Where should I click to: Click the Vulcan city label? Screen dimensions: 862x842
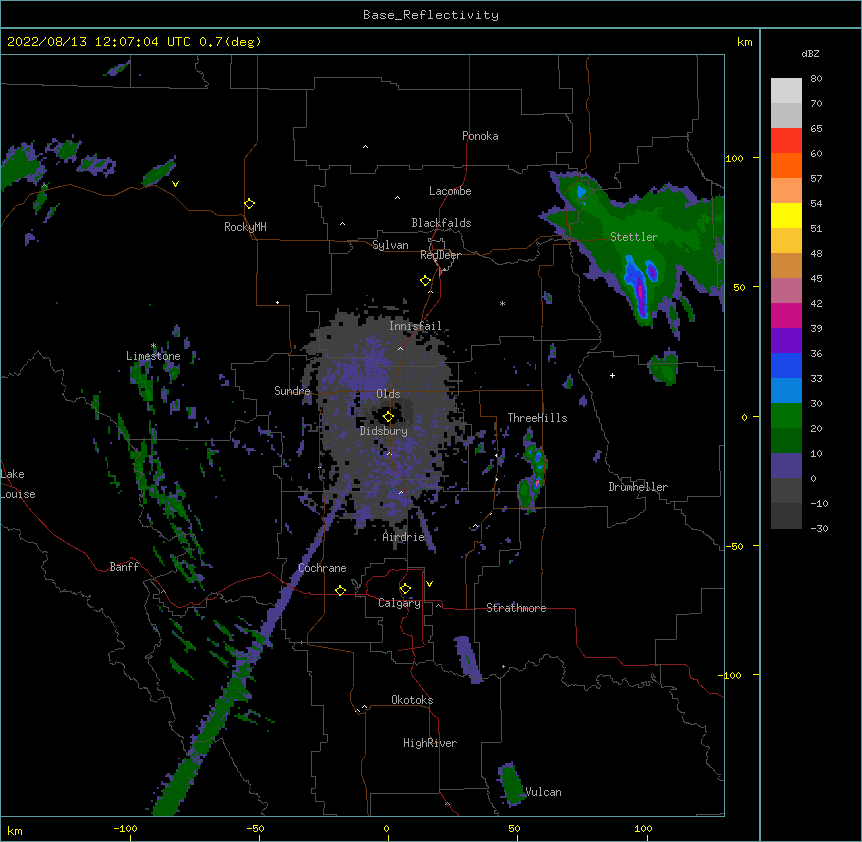click(x=543, y=792)
